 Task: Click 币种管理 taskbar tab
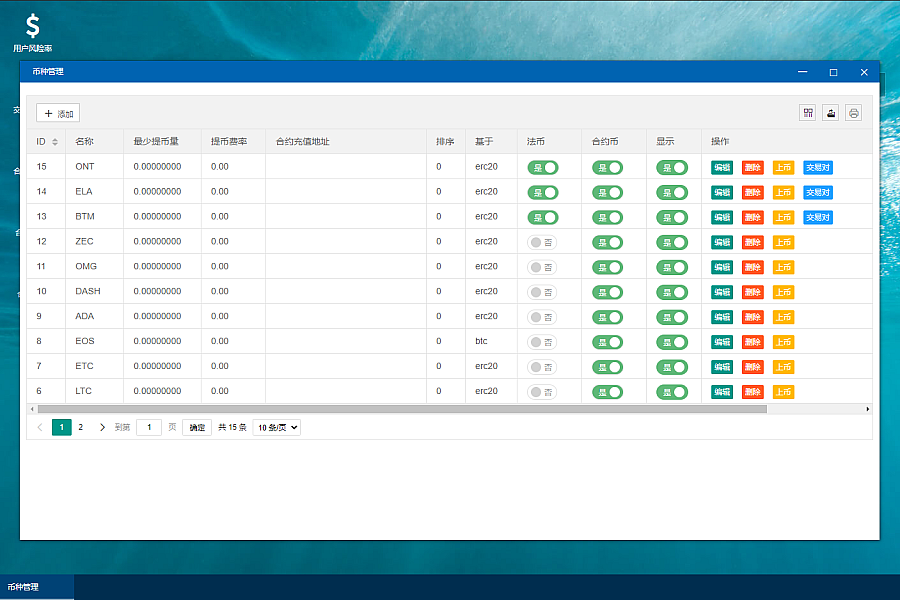point(37,587)
